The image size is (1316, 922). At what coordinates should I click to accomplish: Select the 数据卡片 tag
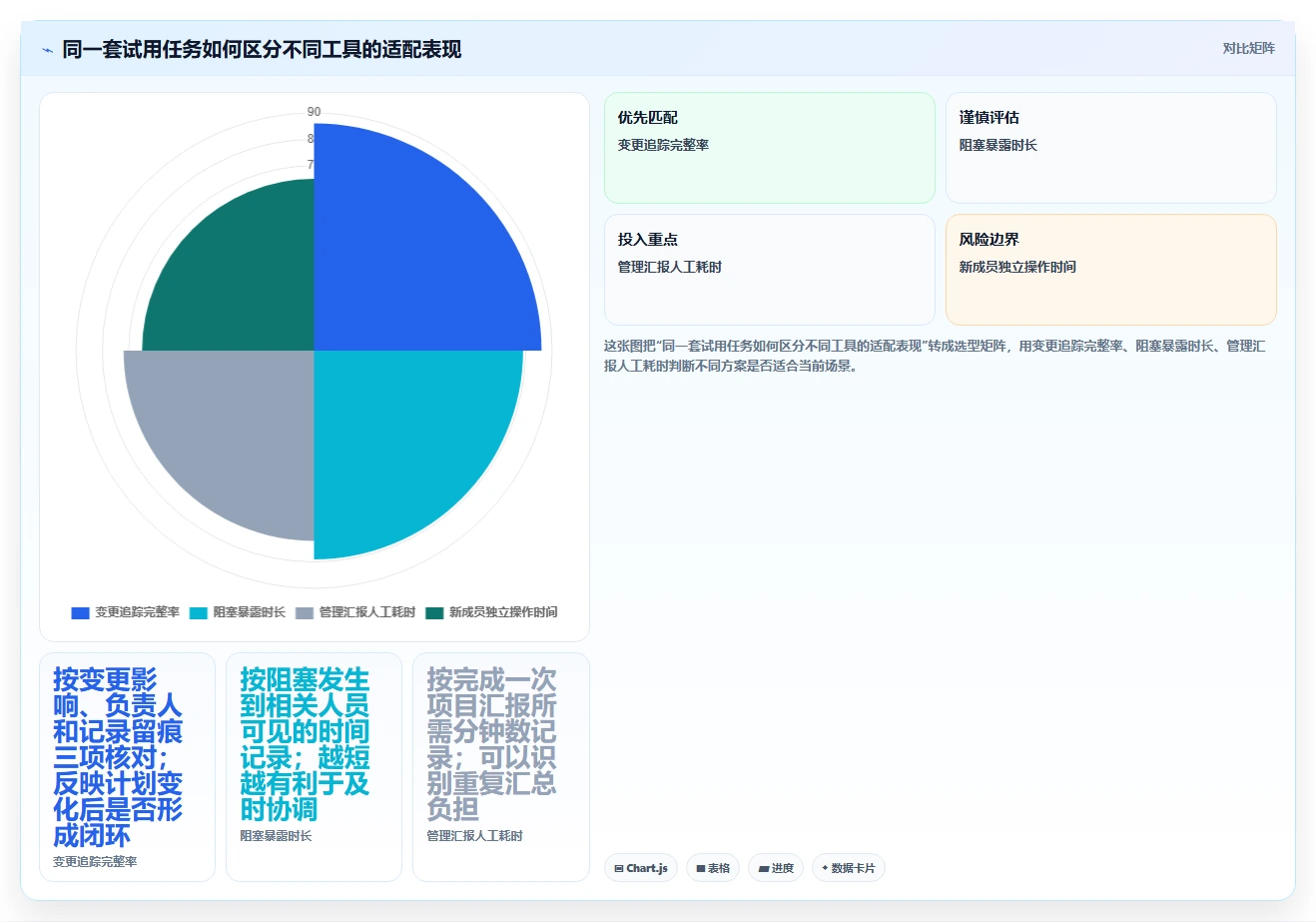coord(849,868)
